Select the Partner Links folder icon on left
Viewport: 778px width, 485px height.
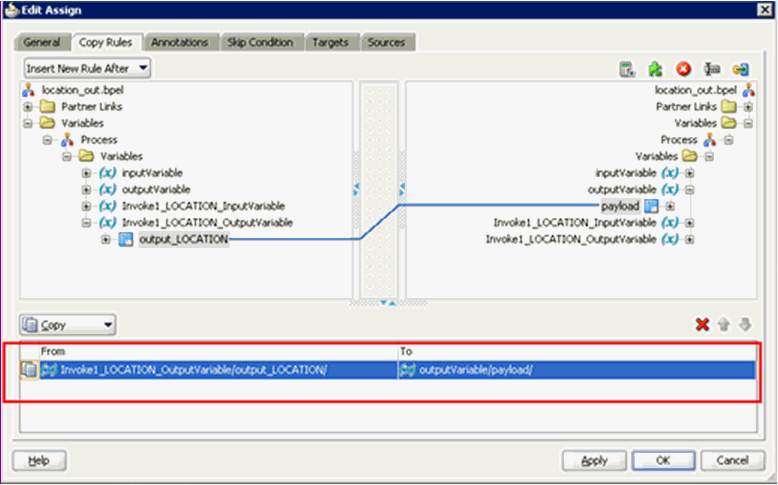click(48, 107)
